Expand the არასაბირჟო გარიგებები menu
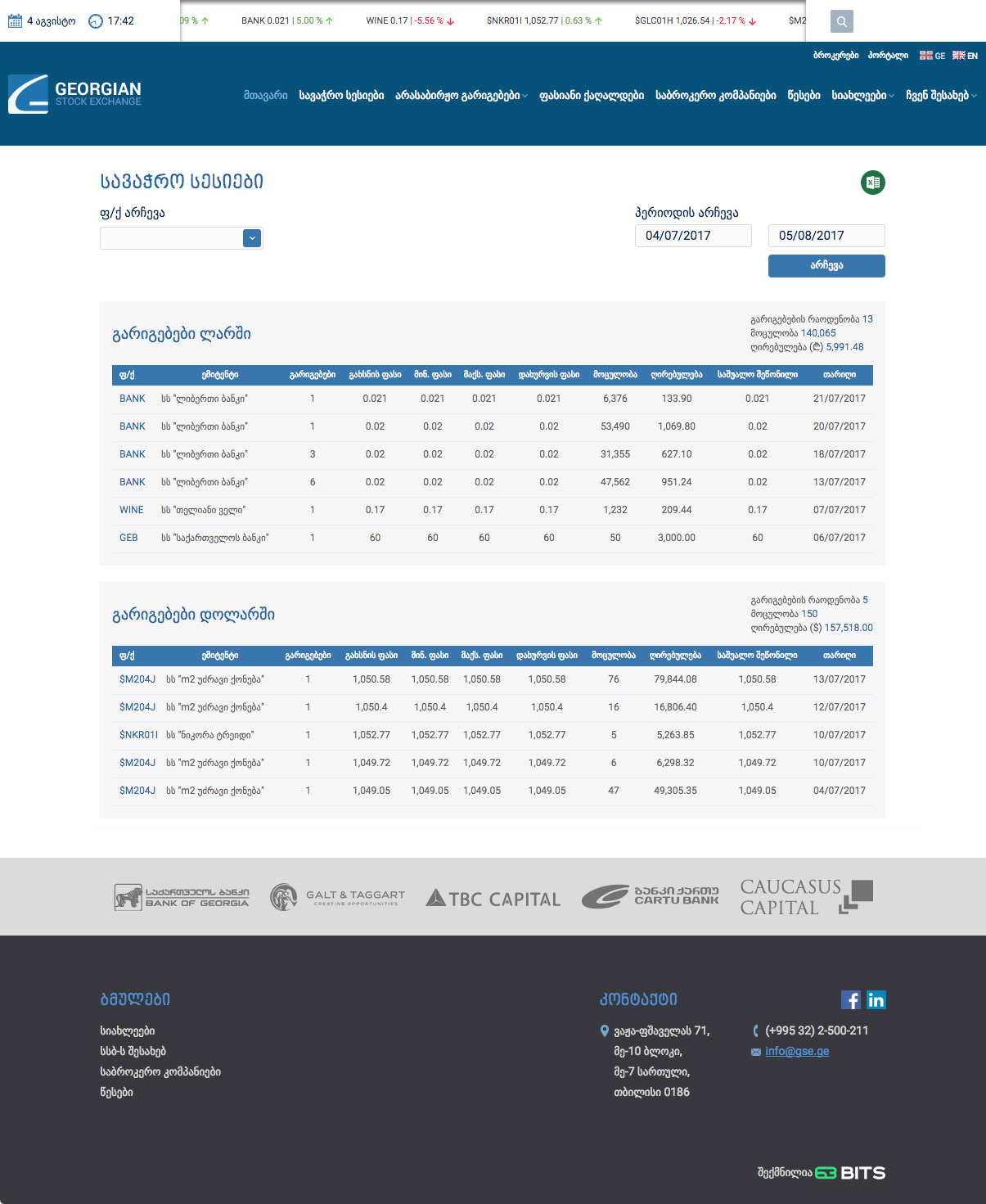 tap(461, 96)
